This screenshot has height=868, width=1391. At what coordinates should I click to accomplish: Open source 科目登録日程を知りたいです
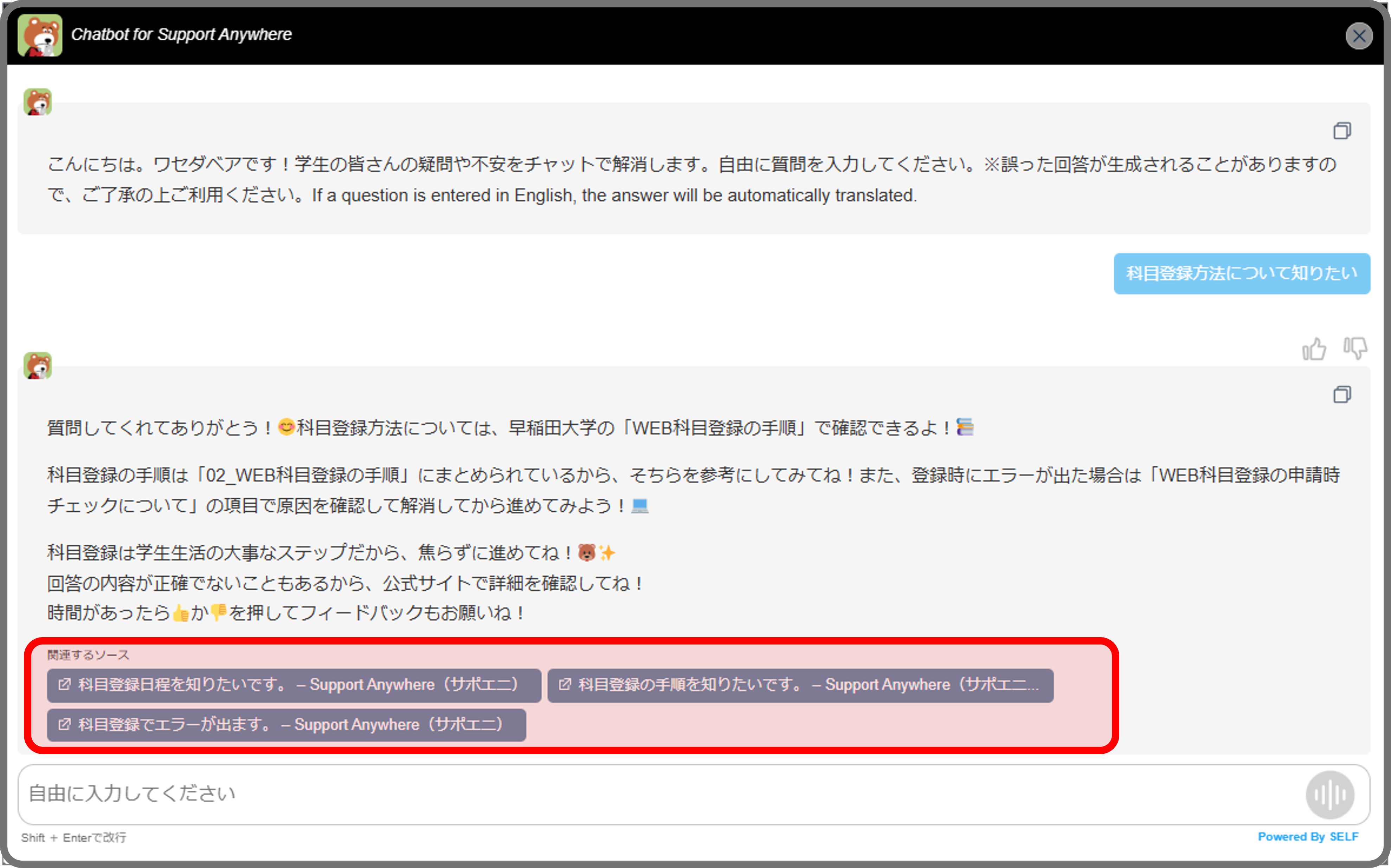click(x=298, y=685)
